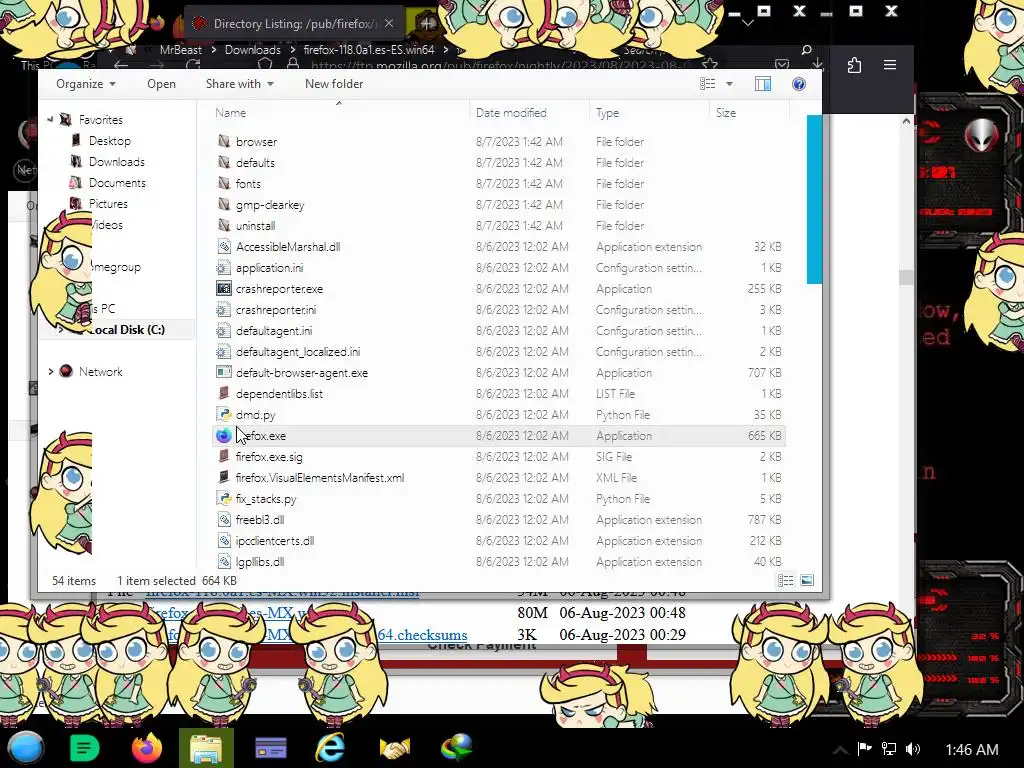This screenshot has height=768, width=1024.
Task: Open the Organize menu
Action: click(86, 84)
